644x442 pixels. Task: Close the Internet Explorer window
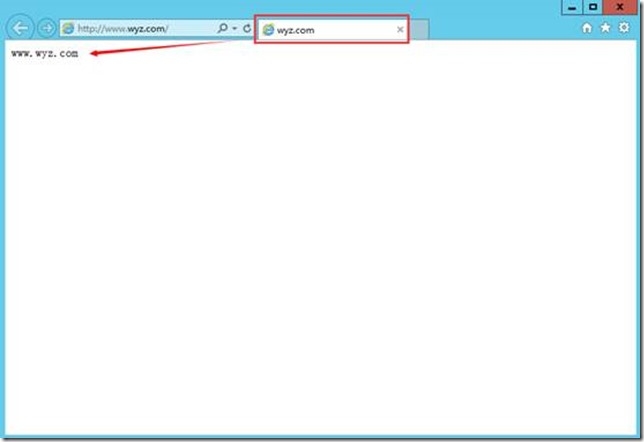pyautogui.click(x=620, y=7)
